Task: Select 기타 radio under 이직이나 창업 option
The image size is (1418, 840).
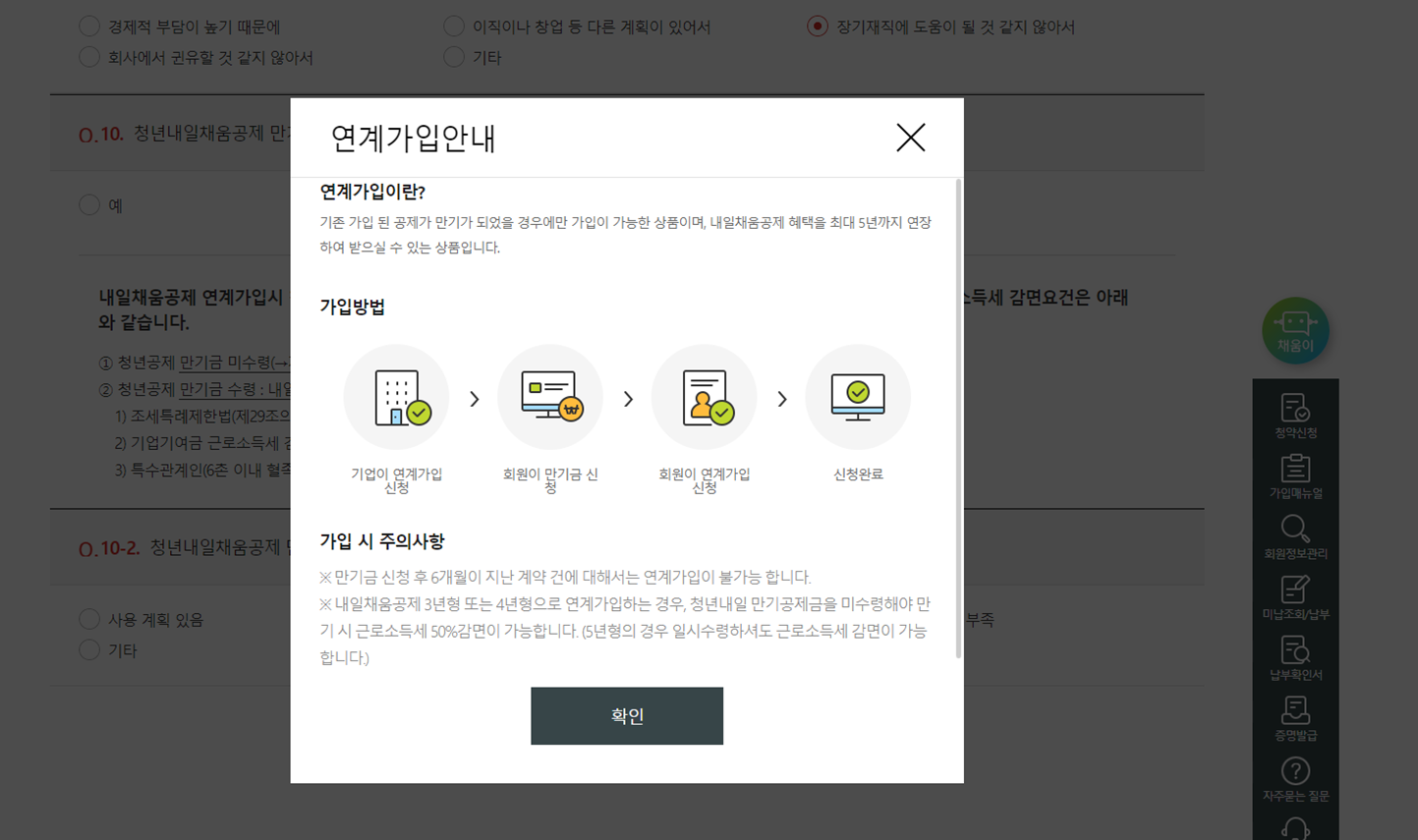Action: click(453, 57)
